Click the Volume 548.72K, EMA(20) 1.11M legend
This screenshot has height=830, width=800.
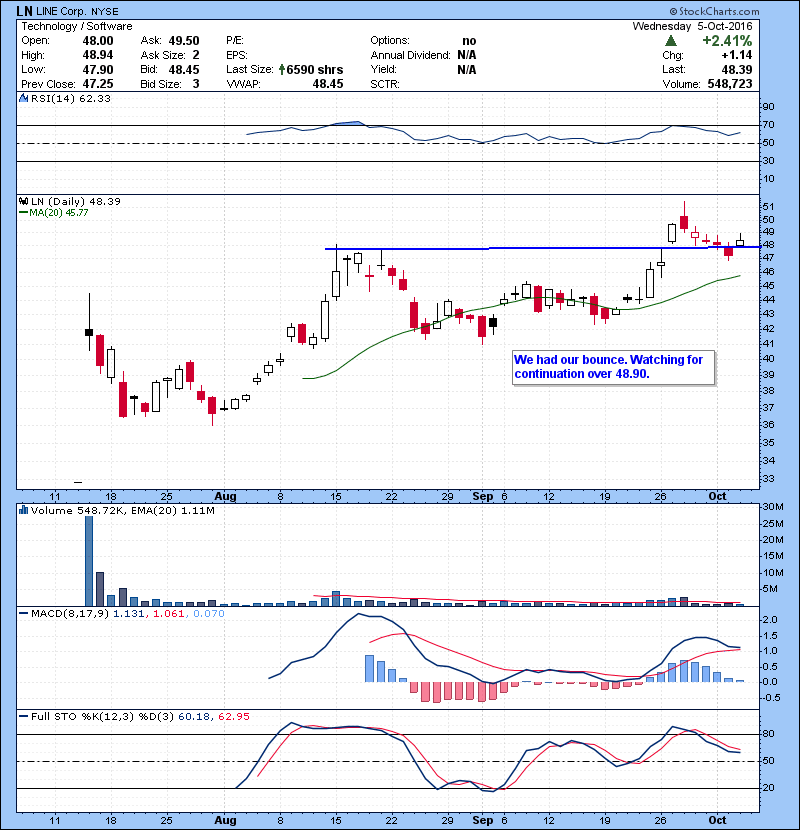click(122, 510)
